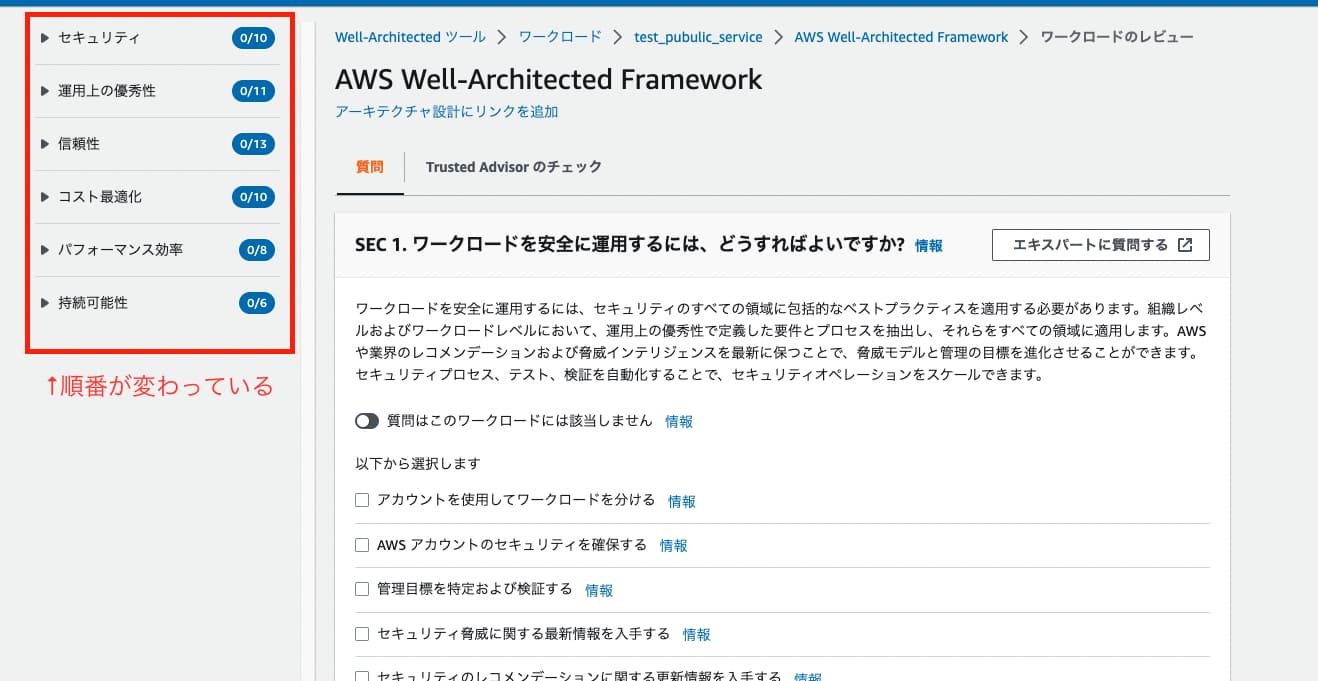Open 情報 for セキュリティ脅威に関する最新情報を入手する
This screenshot has width=1318, height=681.
697,635
